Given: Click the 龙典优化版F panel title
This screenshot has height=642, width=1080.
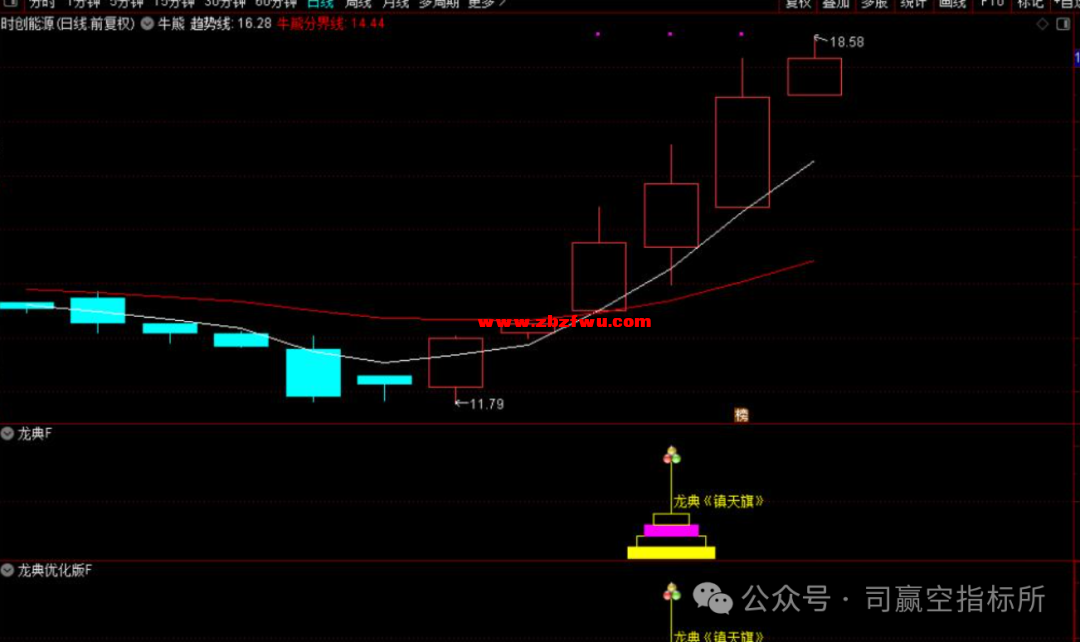Looking at the screenshot, I should click(55, 570).
